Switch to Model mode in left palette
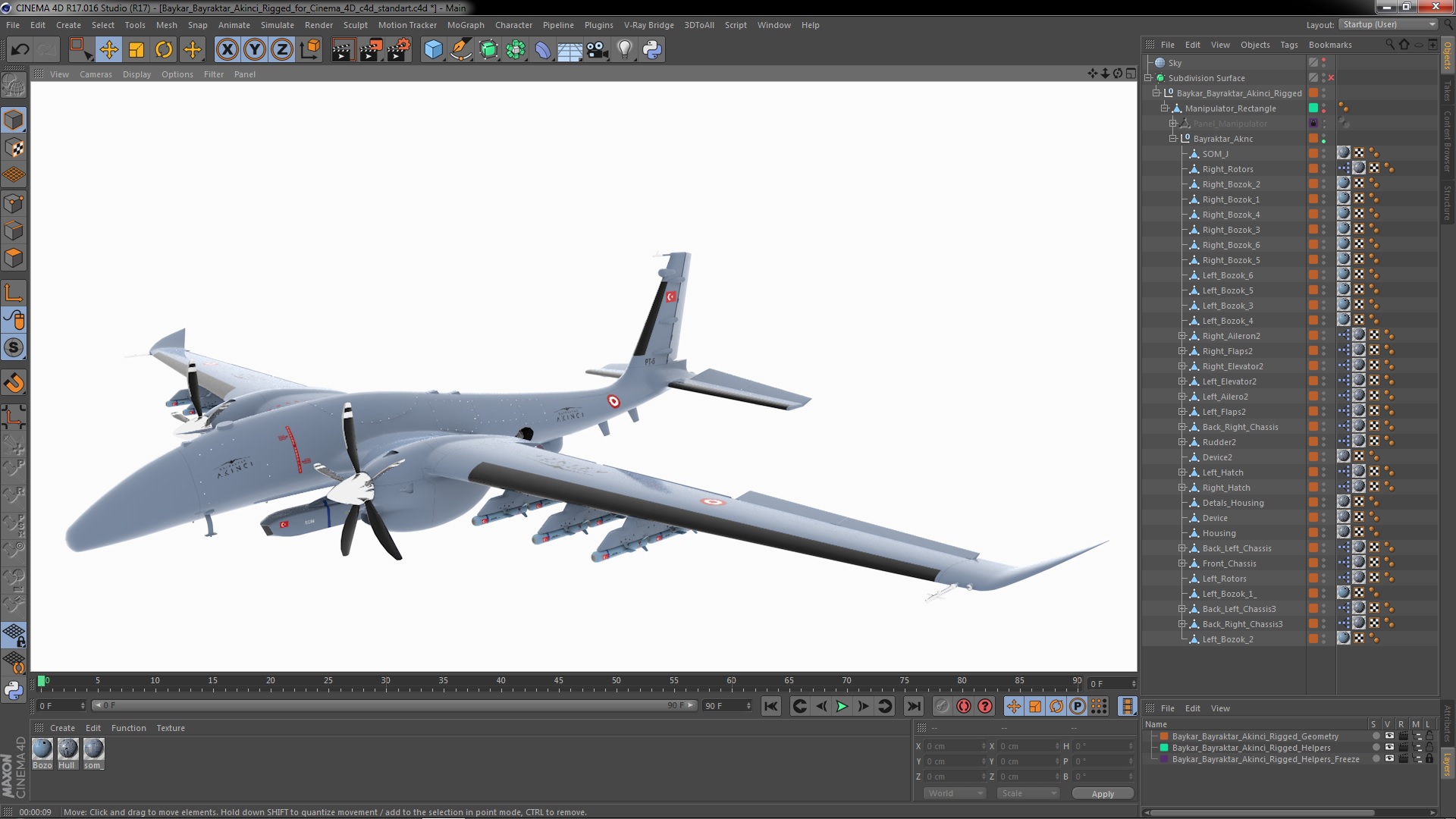Screen dimensions: 1456x819 (x=14, y=120)
